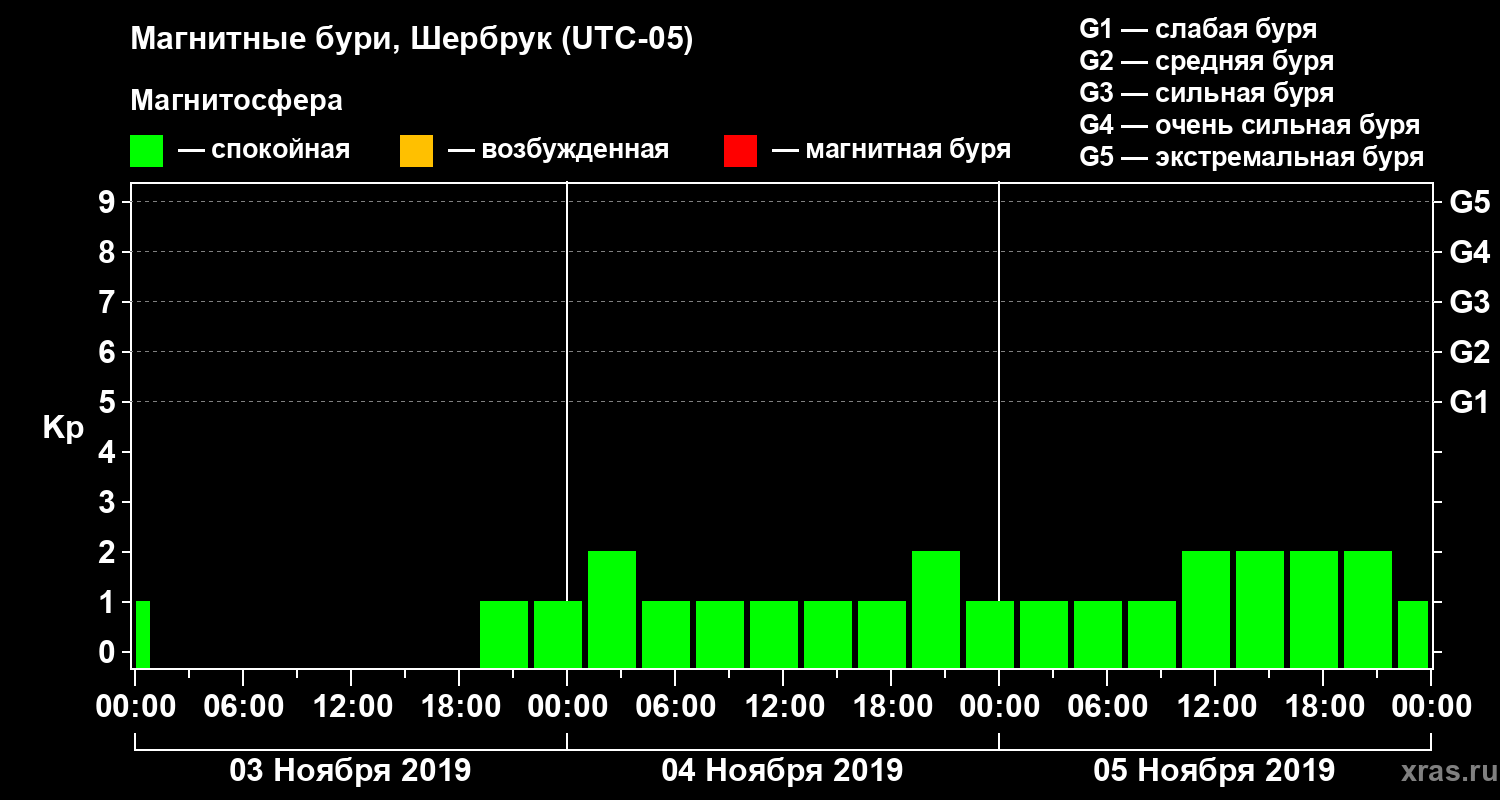The height and width of the screenshot is (800, 1500).
Task: Click the 'Магнитосфера' heading
Action: [236, 101]
